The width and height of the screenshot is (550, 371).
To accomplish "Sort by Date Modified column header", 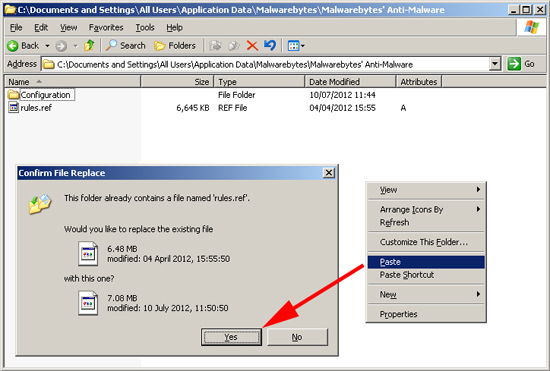I will [350, 82].
